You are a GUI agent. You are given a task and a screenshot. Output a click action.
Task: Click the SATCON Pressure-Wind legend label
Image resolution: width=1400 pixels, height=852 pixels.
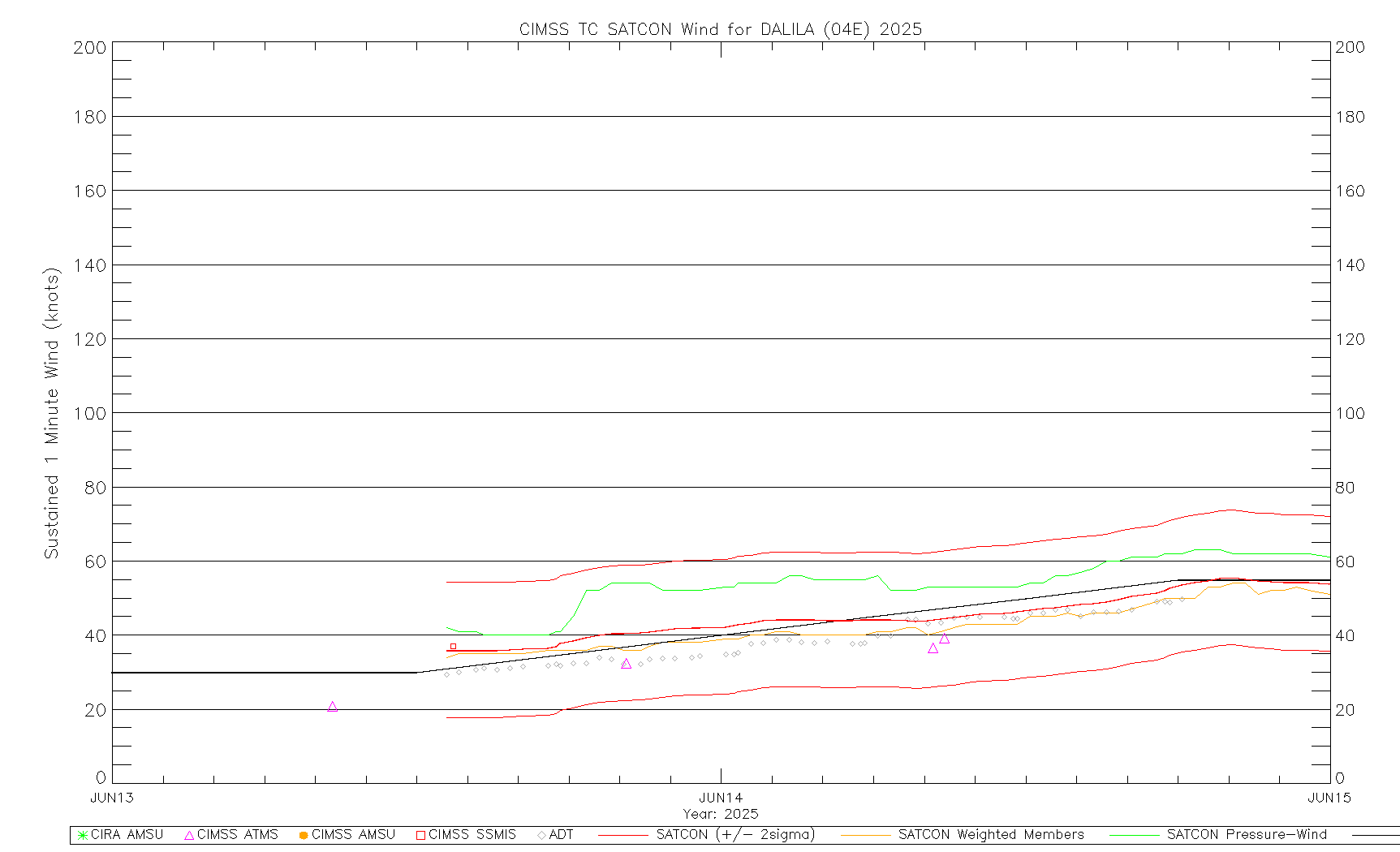[x=1247, y=834]
